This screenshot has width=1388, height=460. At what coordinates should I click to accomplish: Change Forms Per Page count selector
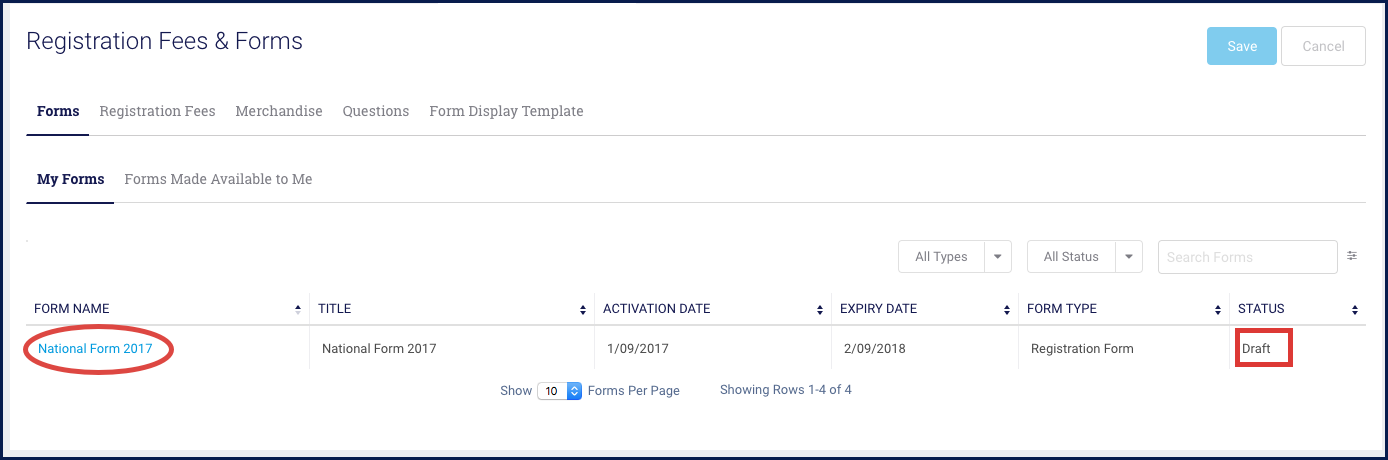(x=560, y=391)
